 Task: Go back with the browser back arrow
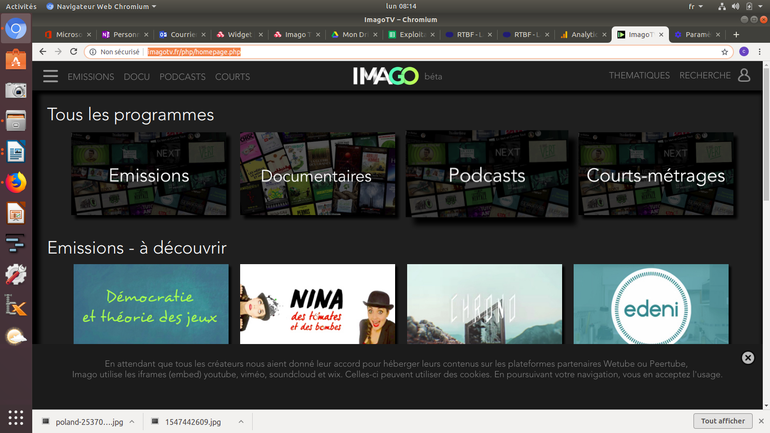[x=43, y=52]
